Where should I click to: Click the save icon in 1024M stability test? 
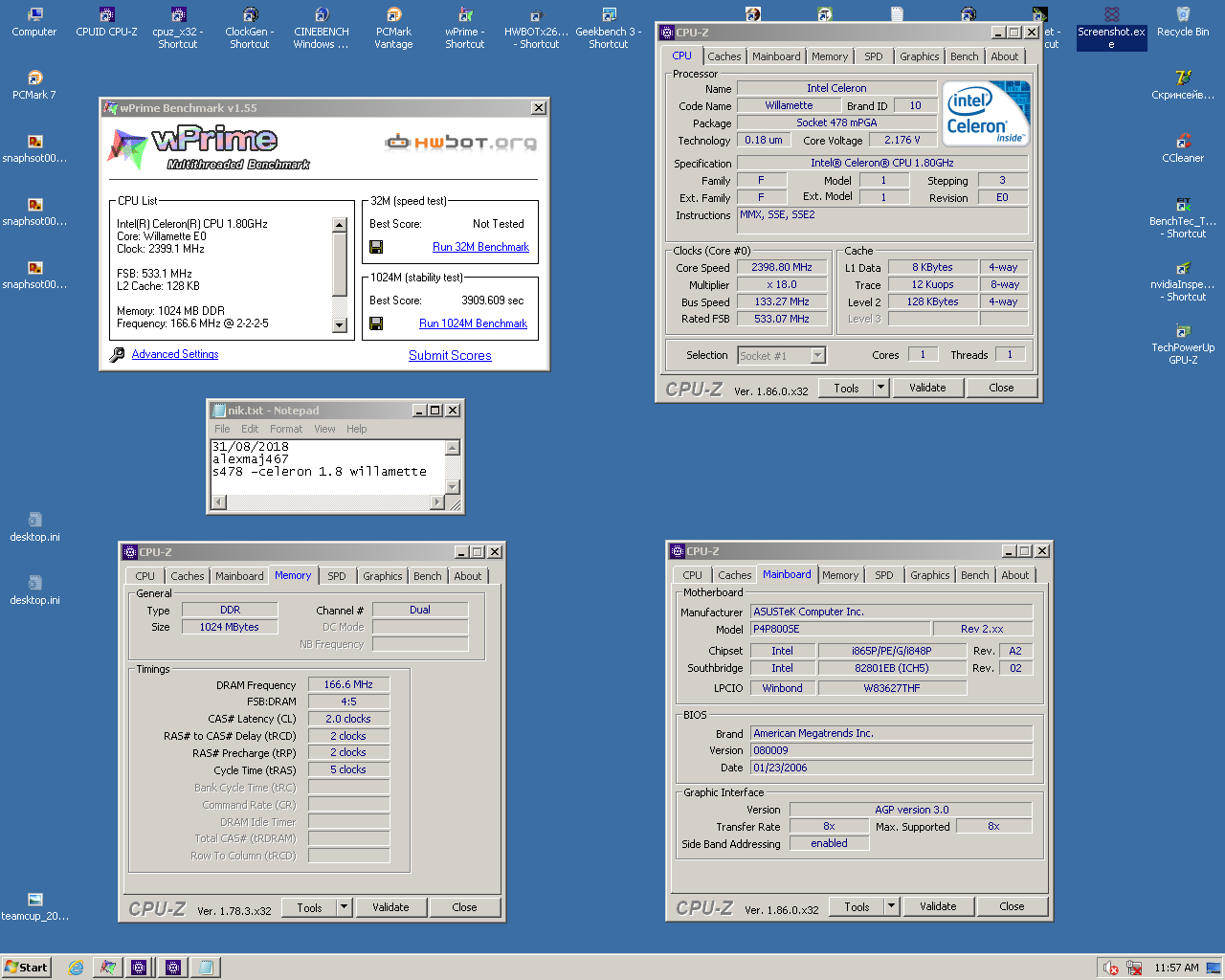pos(376,323)
